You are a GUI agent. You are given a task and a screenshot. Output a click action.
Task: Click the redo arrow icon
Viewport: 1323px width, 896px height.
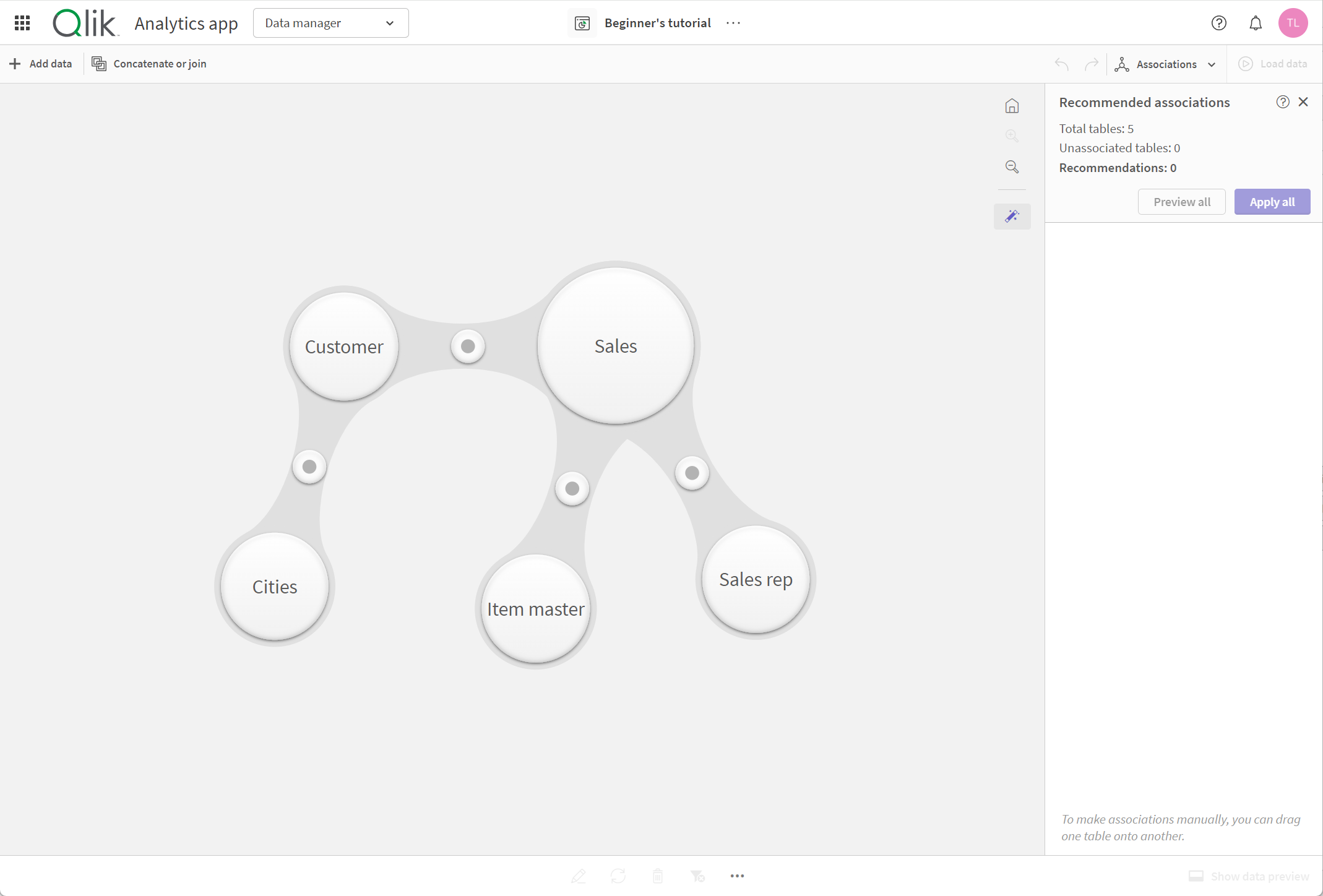(1092, 63)
